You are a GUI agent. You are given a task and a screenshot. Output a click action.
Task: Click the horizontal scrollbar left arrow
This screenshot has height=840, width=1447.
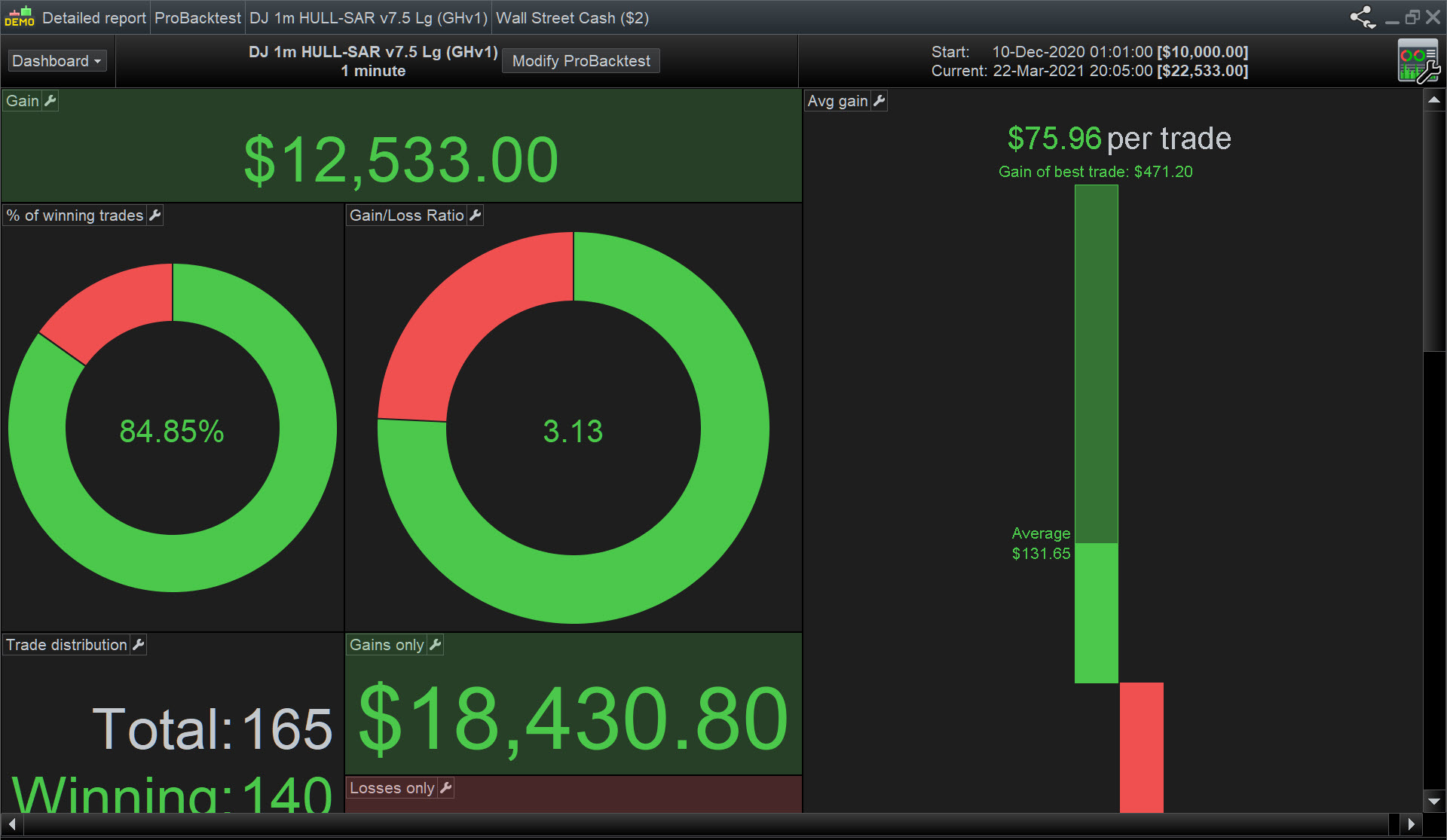tap(11, 824)
